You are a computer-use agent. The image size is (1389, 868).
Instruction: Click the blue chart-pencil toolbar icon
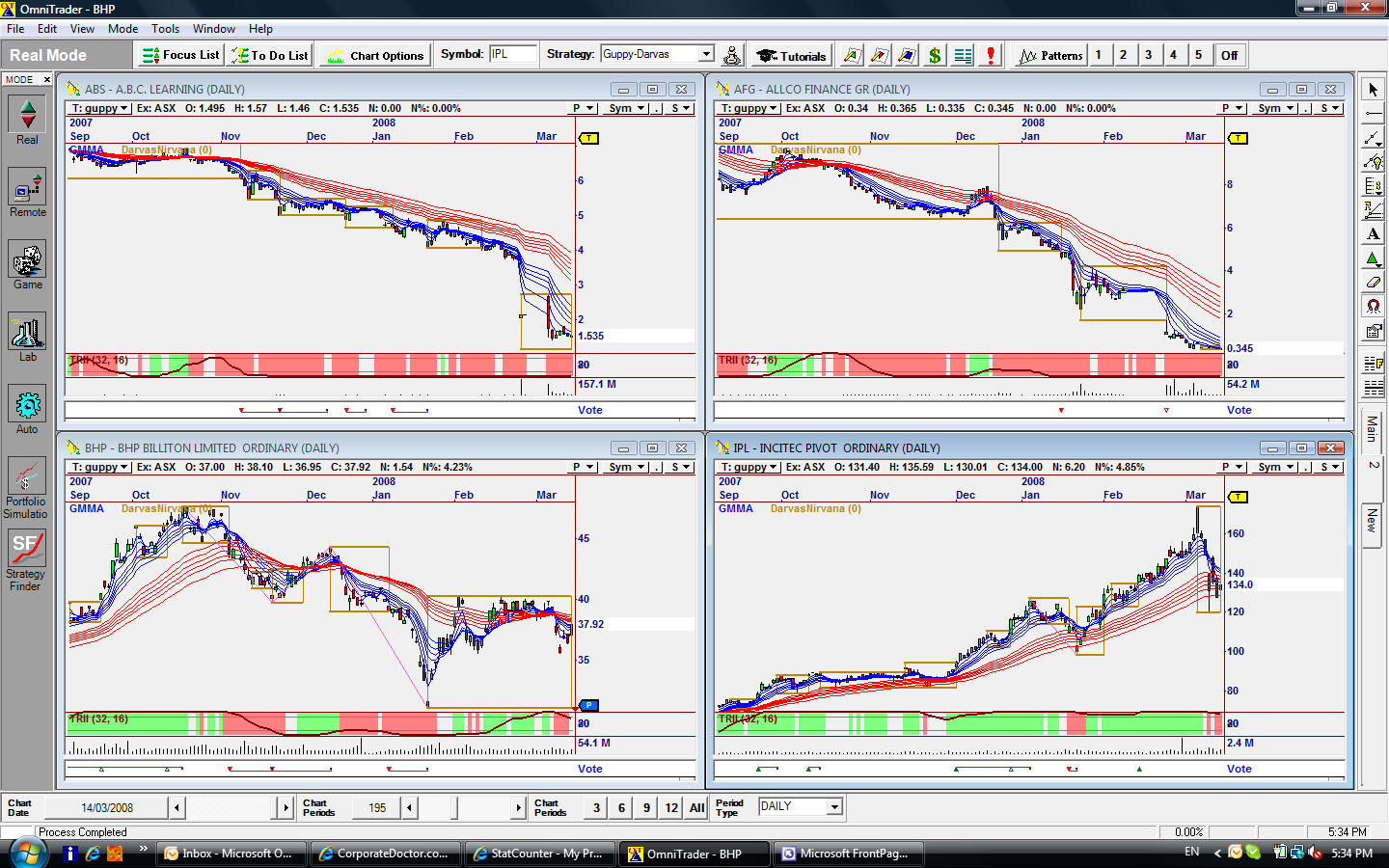pos(907,55)
